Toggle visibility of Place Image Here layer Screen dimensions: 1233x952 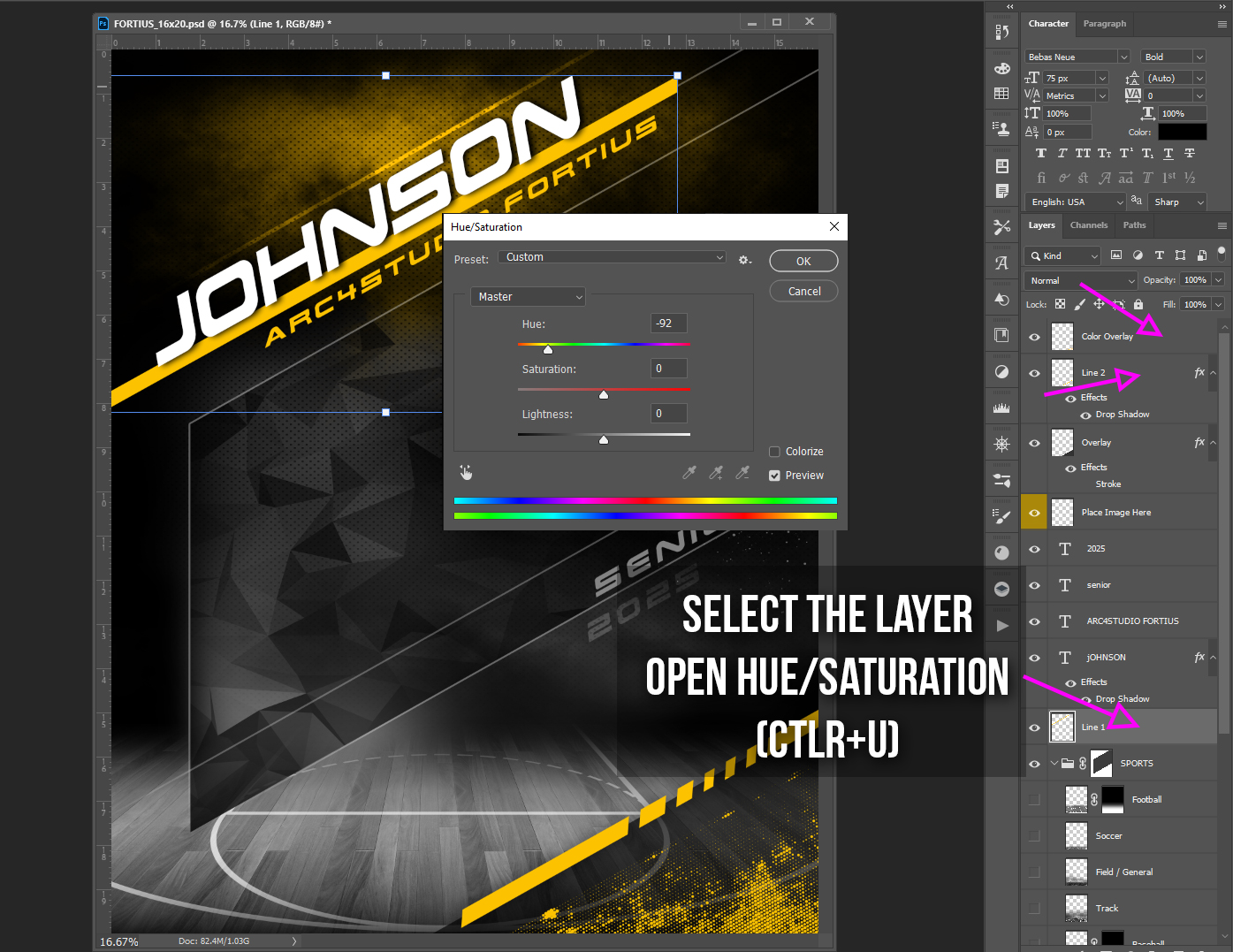tap(1034, 513)
